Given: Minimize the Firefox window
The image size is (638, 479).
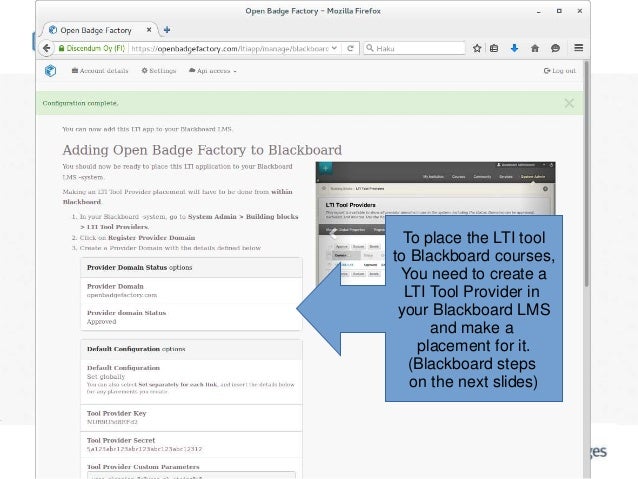Looking at the screenshot, I should [539, 11].
